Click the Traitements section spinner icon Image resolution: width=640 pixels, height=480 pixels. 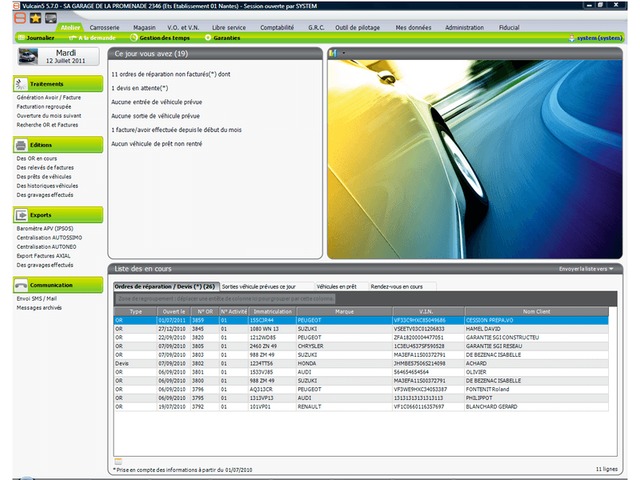[21, 84]
